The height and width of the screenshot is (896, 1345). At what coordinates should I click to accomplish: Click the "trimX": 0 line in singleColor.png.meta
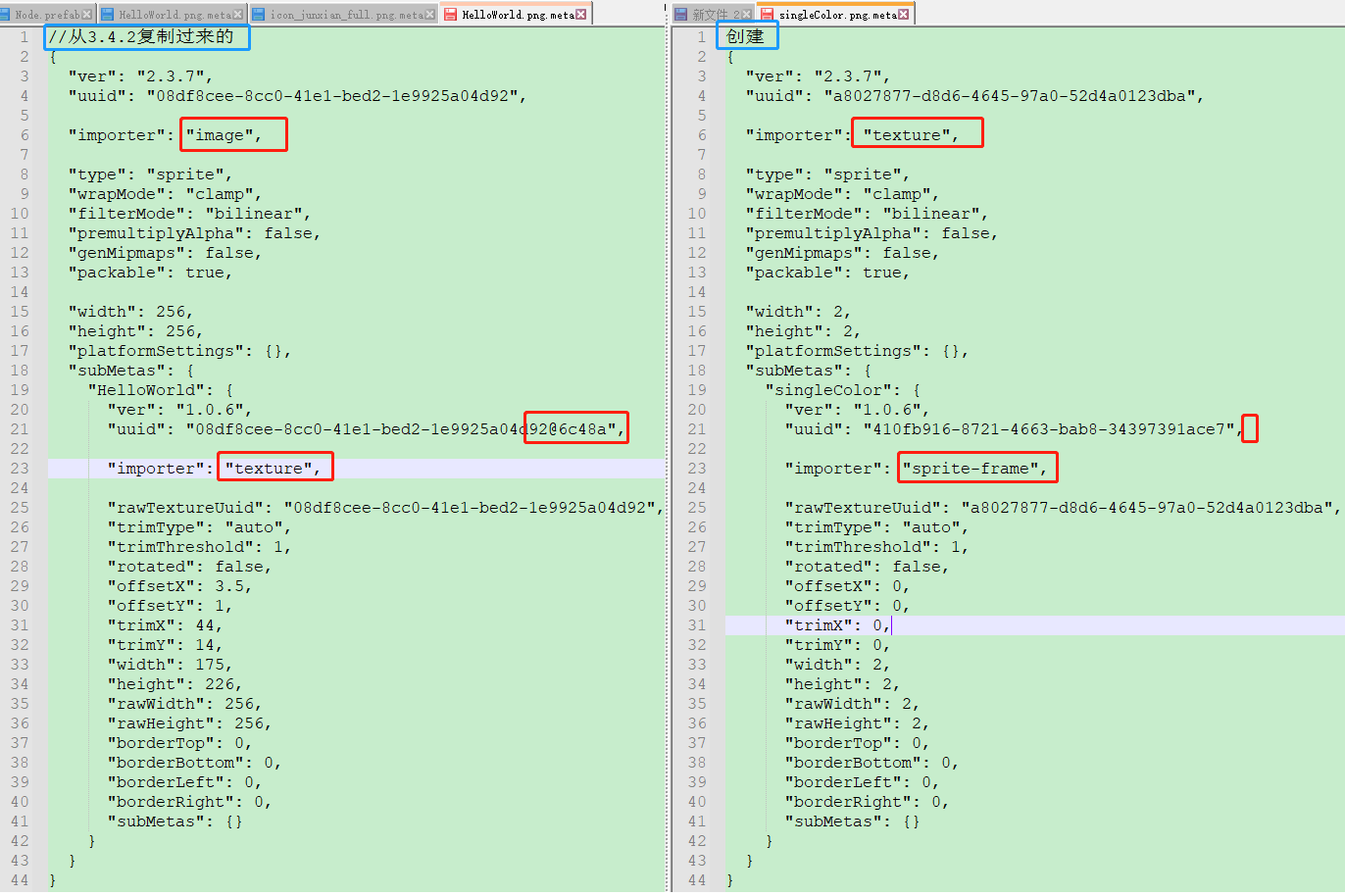(838, 625)
